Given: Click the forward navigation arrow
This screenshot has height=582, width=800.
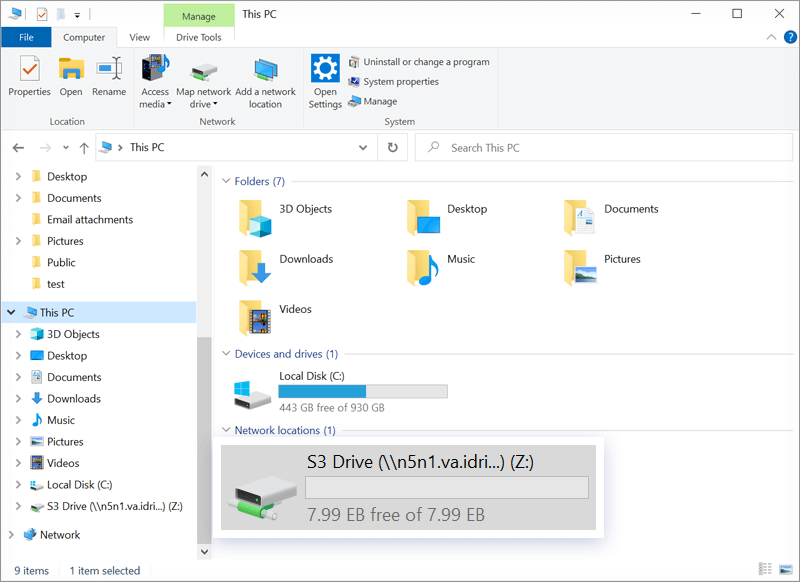Looking at the screenshot, I should [x=45, y=148].
